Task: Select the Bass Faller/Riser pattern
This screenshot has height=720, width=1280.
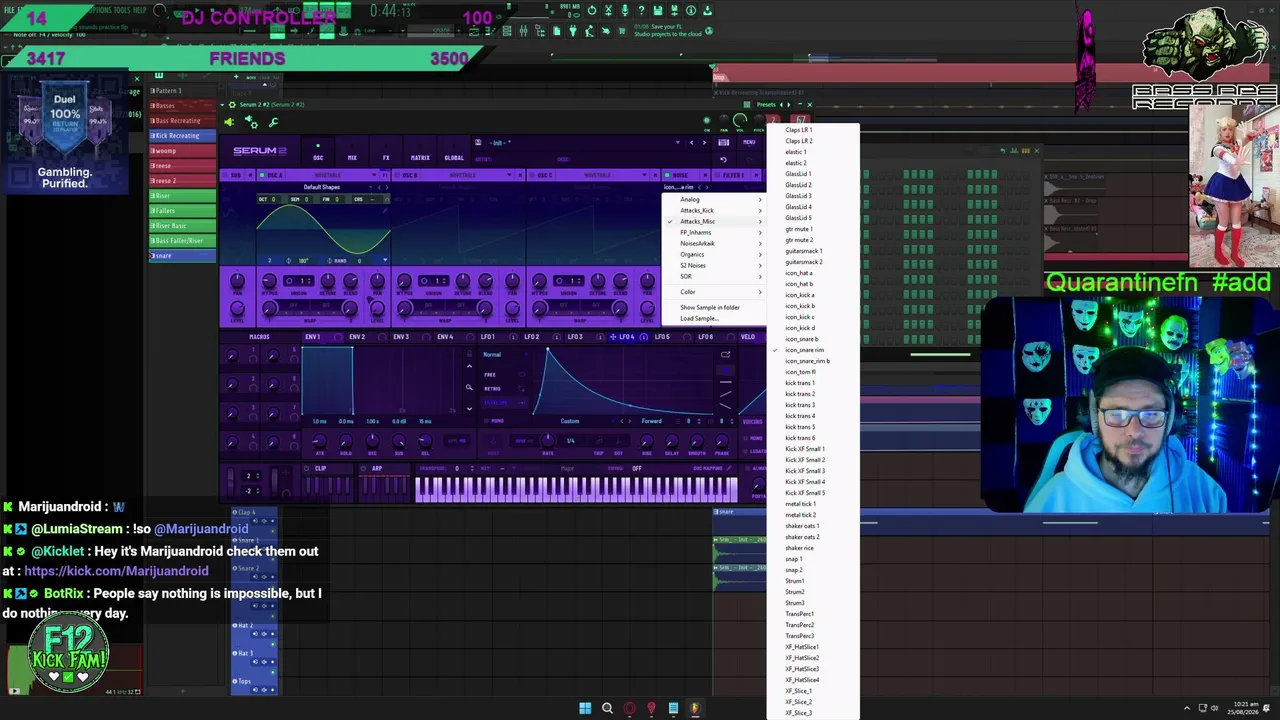Action: coord(183,240)
